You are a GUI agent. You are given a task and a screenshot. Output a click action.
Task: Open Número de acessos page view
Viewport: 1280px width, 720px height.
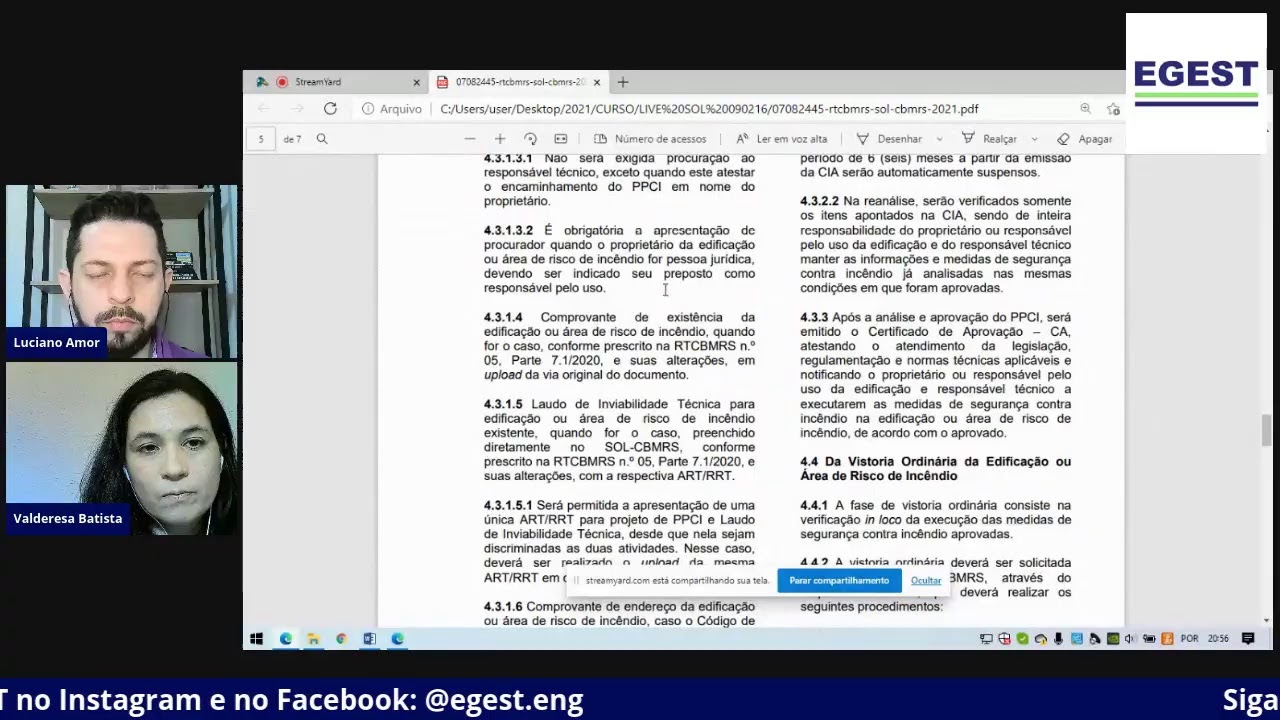point(650,139)
